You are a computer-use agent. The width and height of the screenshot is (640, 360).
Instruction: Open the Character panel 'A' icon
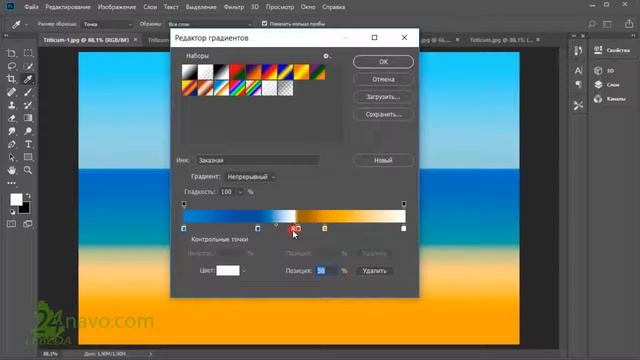coord(578,71)
